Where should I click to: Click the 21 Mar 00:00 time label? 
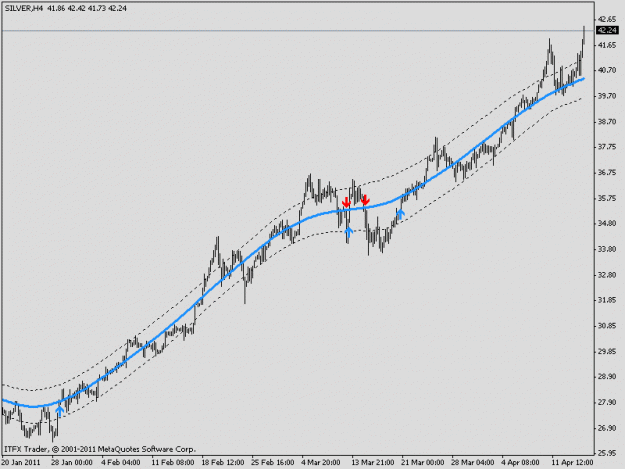coord(423,462)
